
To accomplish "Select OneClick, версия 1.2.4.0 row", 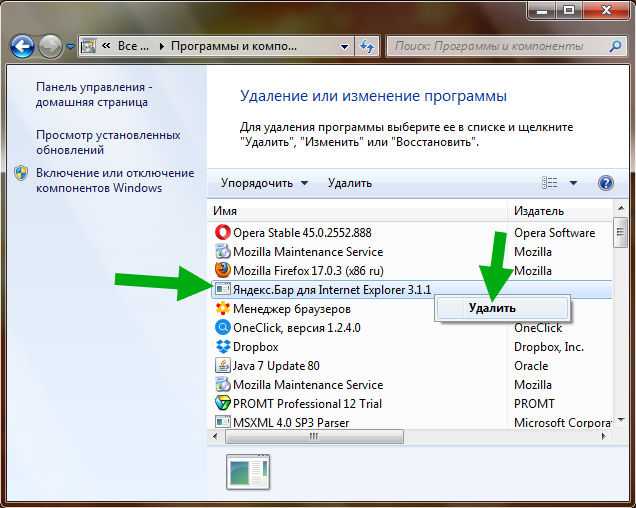I will pyautogui.click(x=410, y=327).
